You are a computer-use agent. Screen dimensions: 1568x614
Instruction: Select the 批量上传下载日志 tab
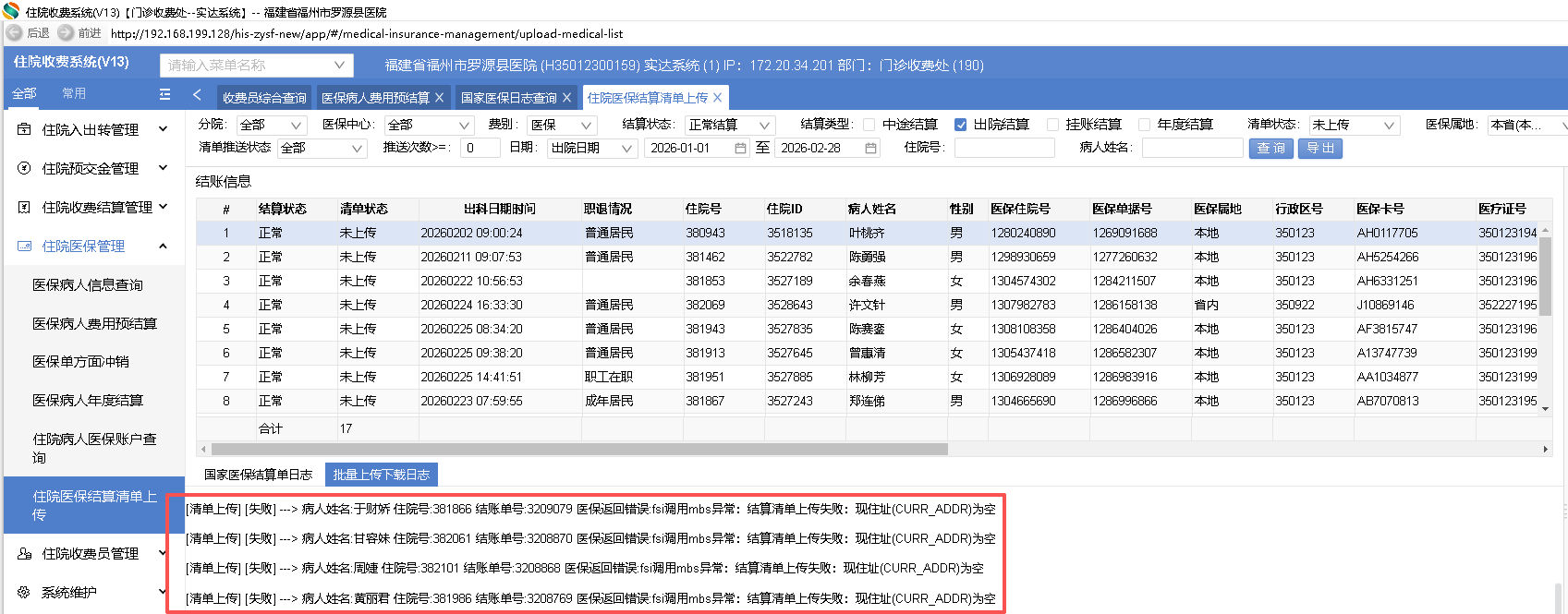382,475
